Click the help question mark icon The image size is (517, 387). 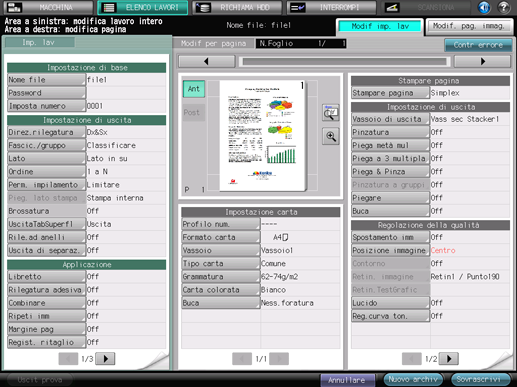(x=504, y=7)
